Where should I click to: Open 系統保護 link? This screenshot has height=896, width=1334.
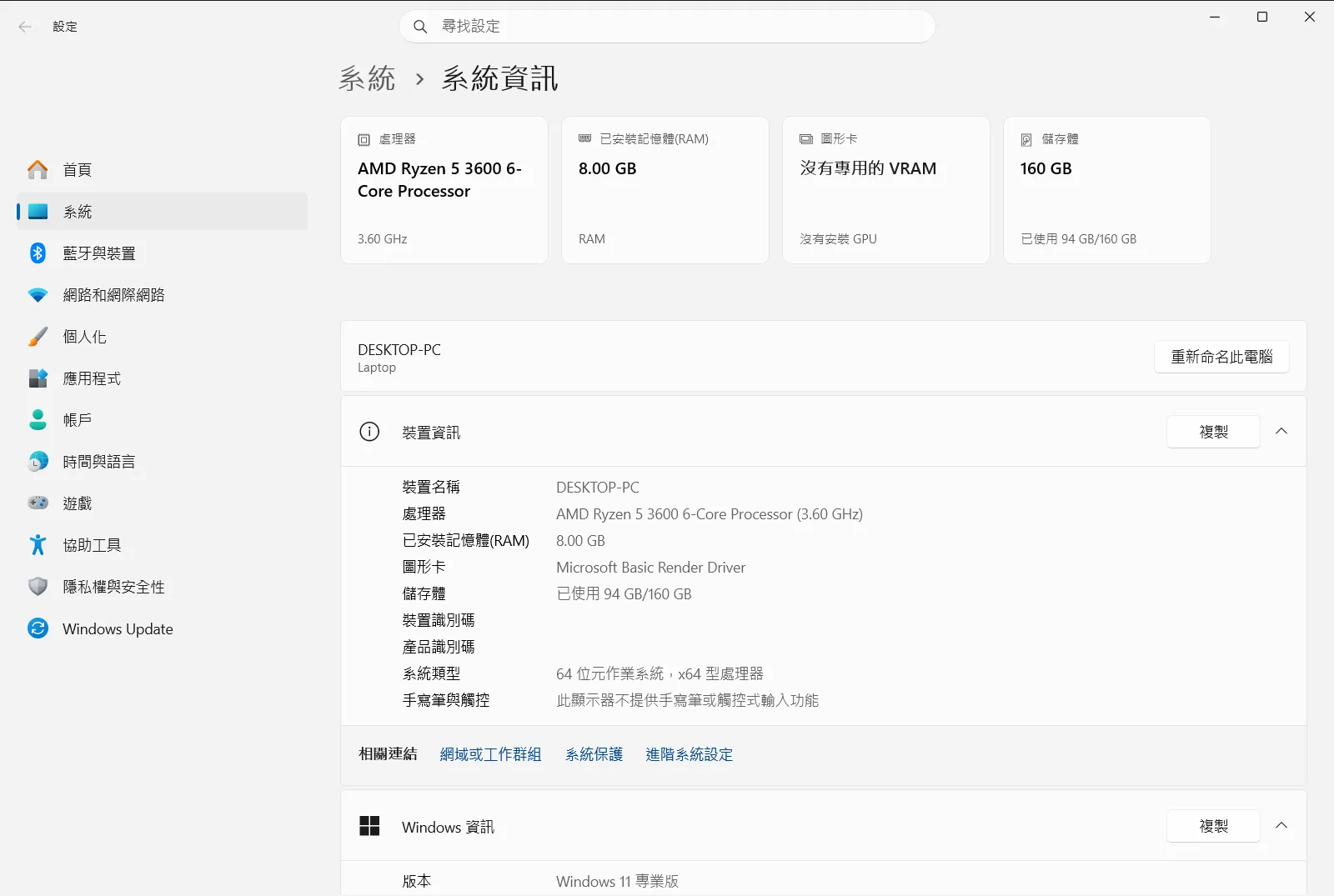[x=594, y=754]
